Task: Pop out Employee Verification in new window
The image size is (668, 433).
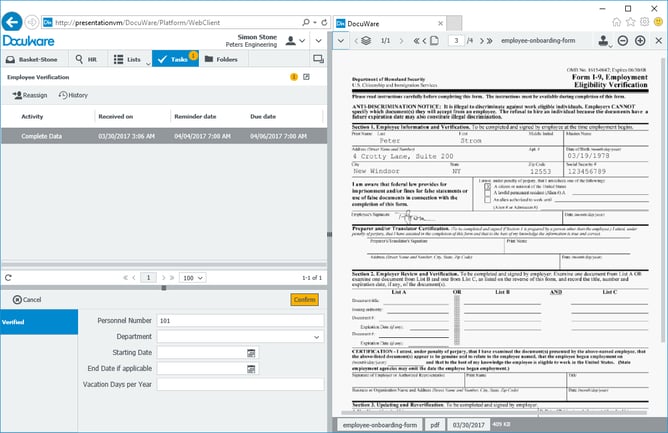Action: click(318, 76)
